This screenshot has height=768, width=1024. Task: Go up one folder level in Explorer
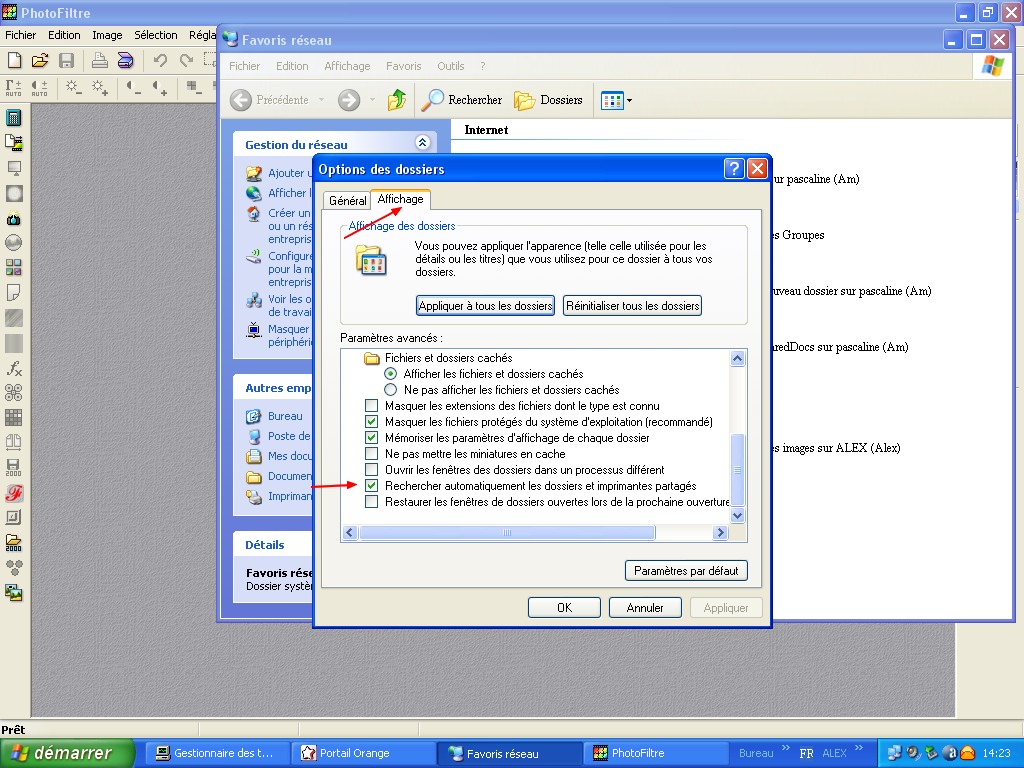pyautogui.click(x=397, y=100)
